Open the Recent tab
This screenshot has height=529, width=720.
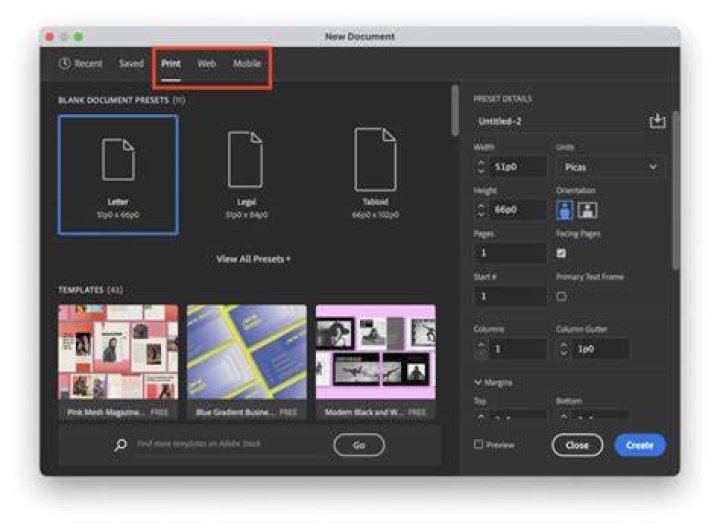(x=80, y=63)
